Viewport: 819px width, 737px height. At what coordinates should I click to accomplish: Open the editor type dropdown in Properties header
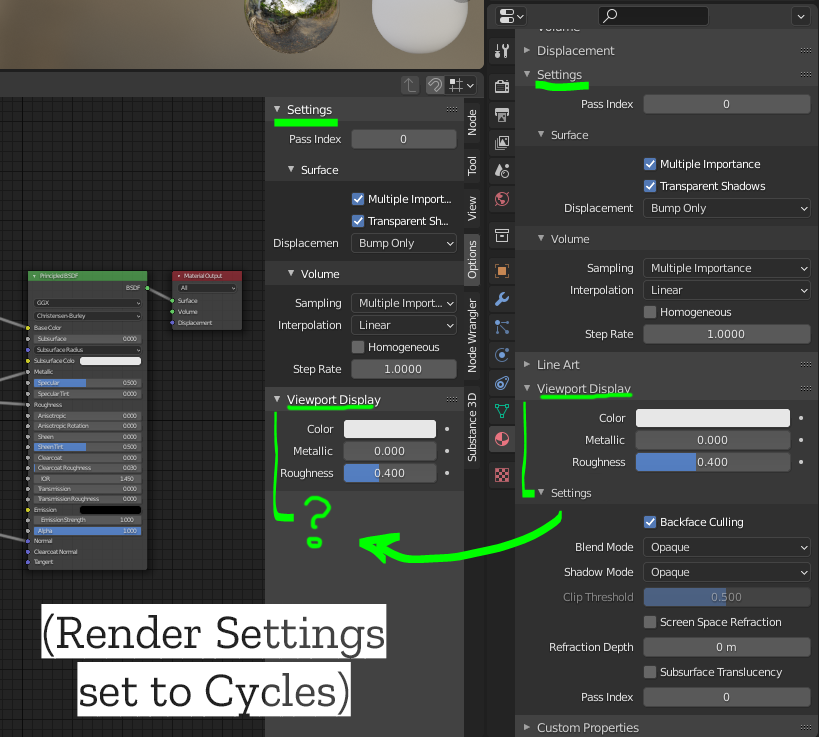tap(510, 16)
